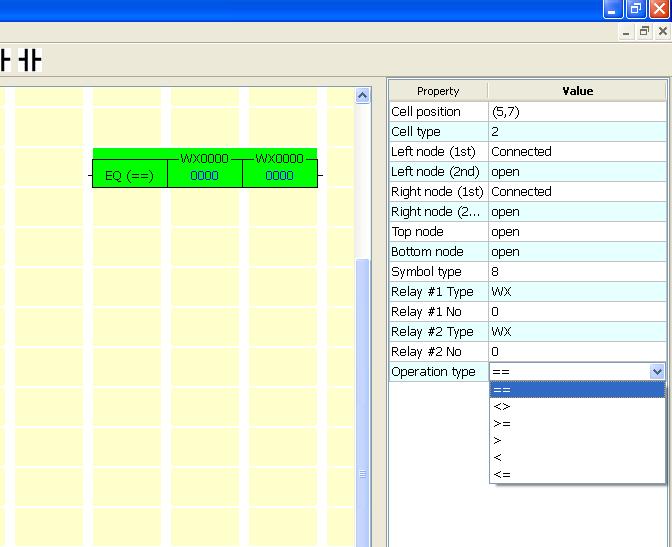This screenshot has height=547, width=672.
Task: Click the Top node property label
Action: point(417,231)
